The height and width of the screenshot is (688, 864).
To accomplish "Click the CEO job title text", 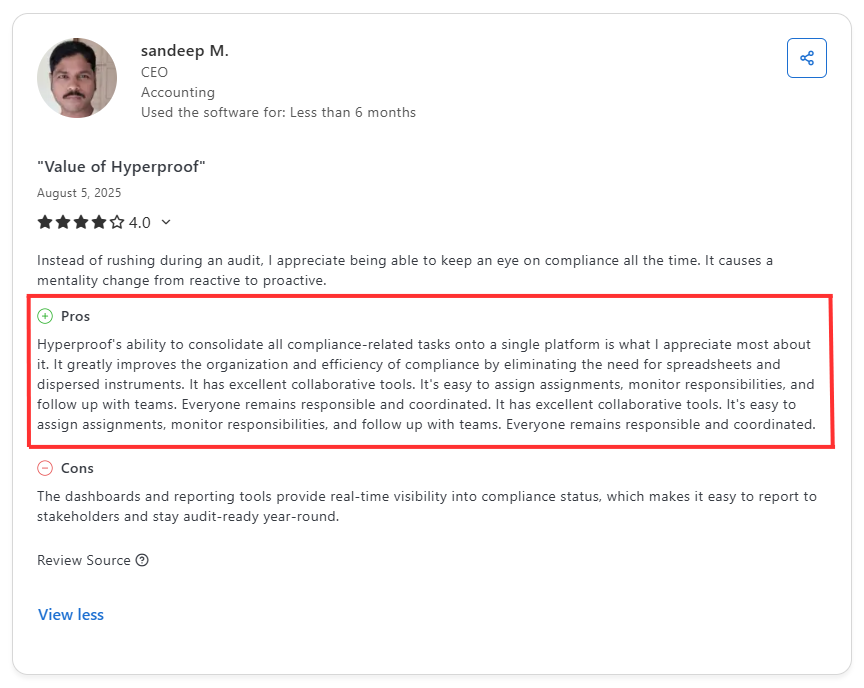I will pyautogui.click(x=154, y=72).
